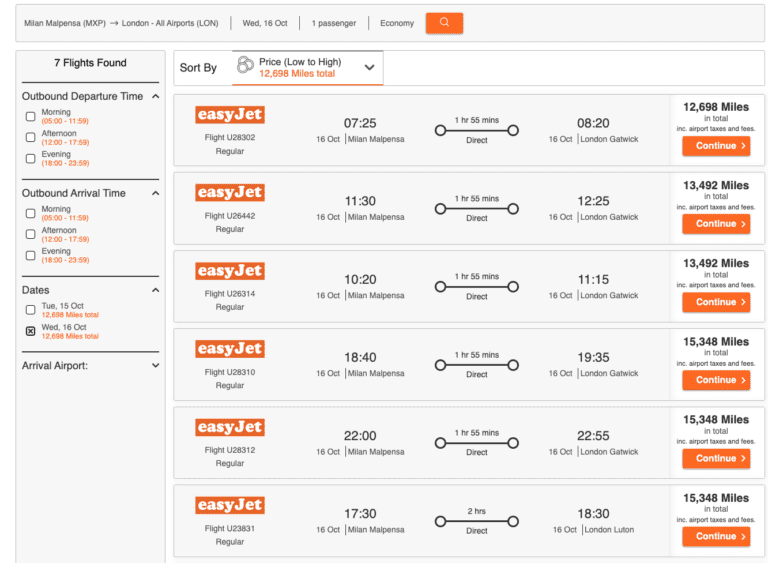
Task: Click the Economy cabin class field
Action: click(x=397, y=23)
